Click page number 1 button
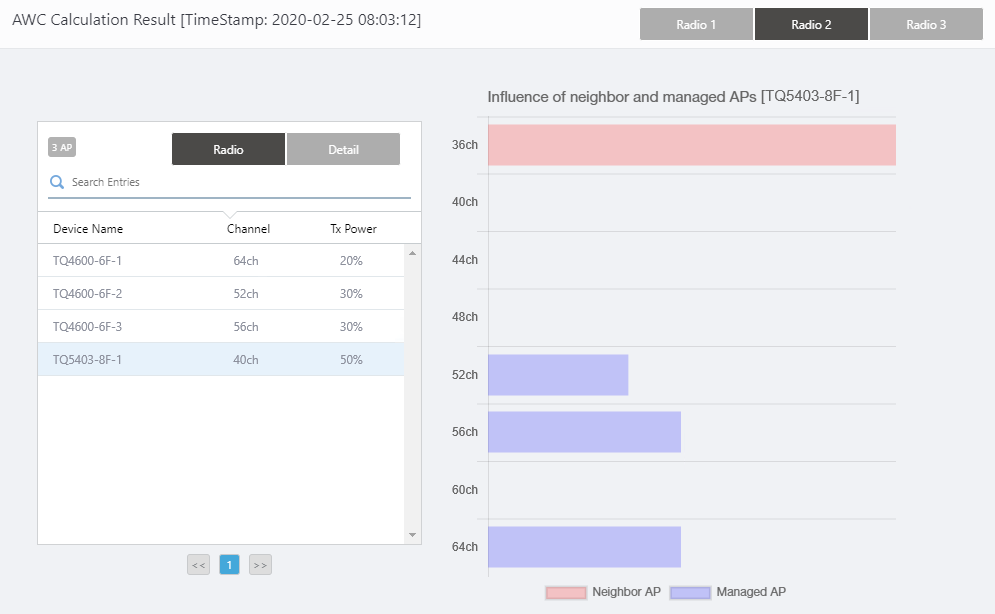The width and height of the screenshot is (995, 614). coord(229,565)
